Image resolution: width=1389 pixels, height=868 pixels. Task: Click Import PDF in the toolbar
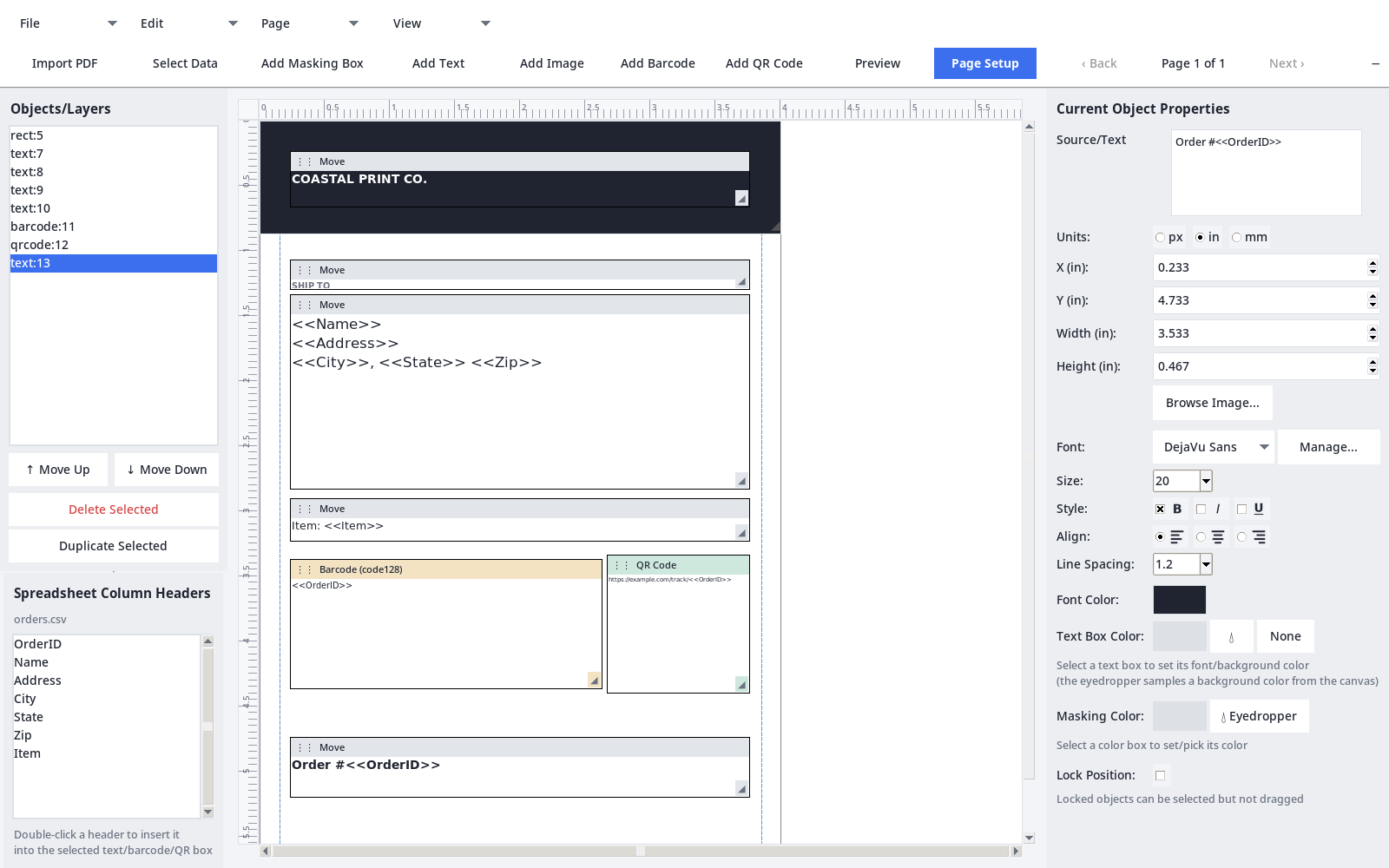point(65,63)
